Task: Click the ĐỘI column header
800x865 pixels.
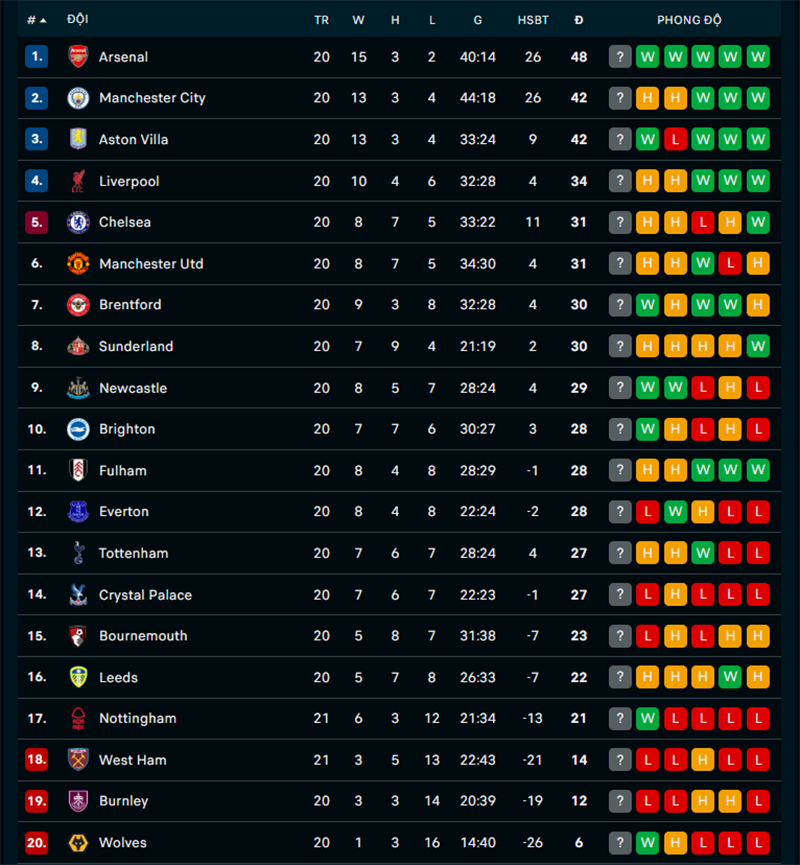Action: (77, 20)
